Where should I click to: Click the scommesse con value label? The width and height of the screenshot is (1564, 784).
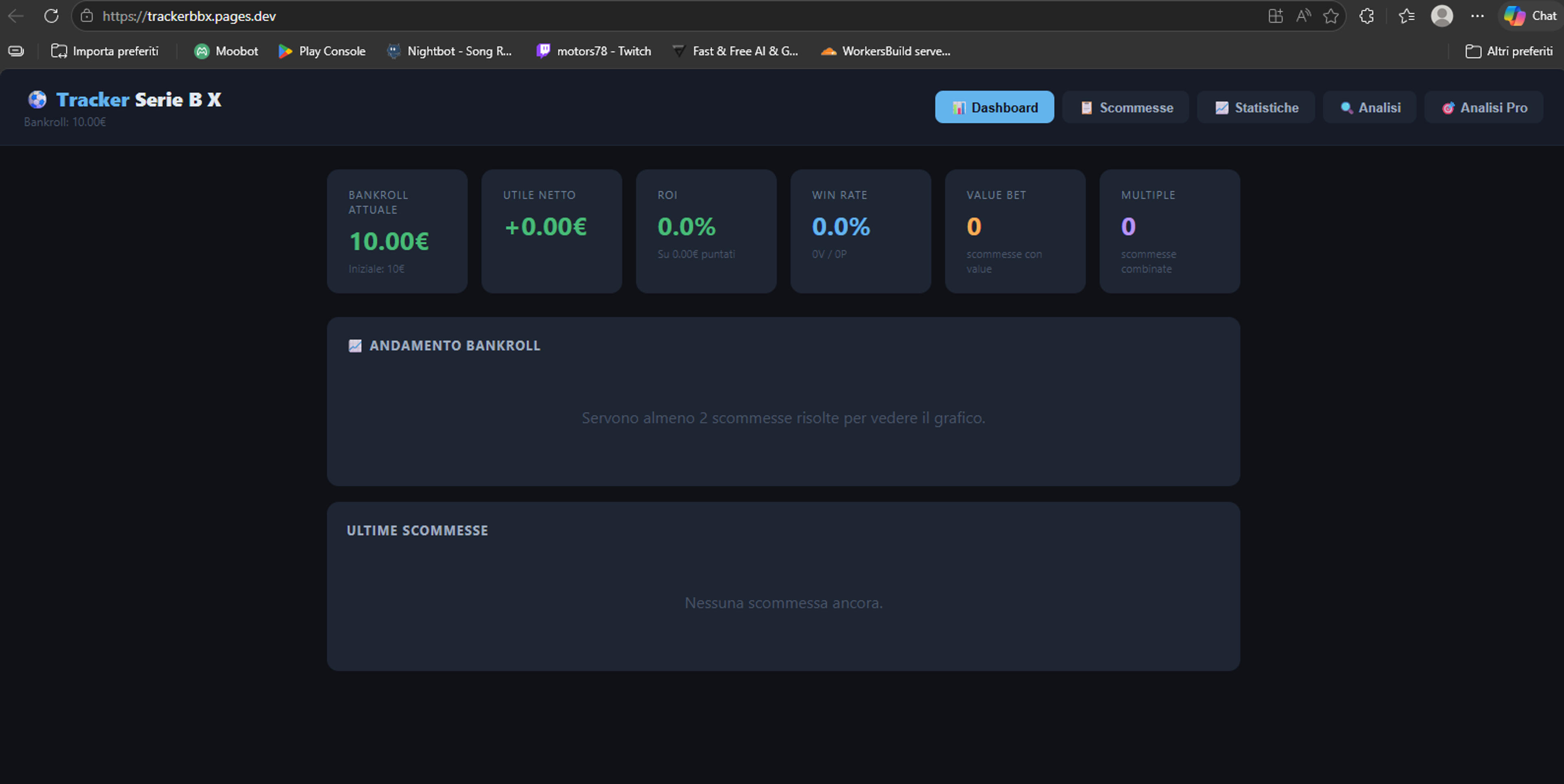pyautogui.click(x=1004, y=261)
